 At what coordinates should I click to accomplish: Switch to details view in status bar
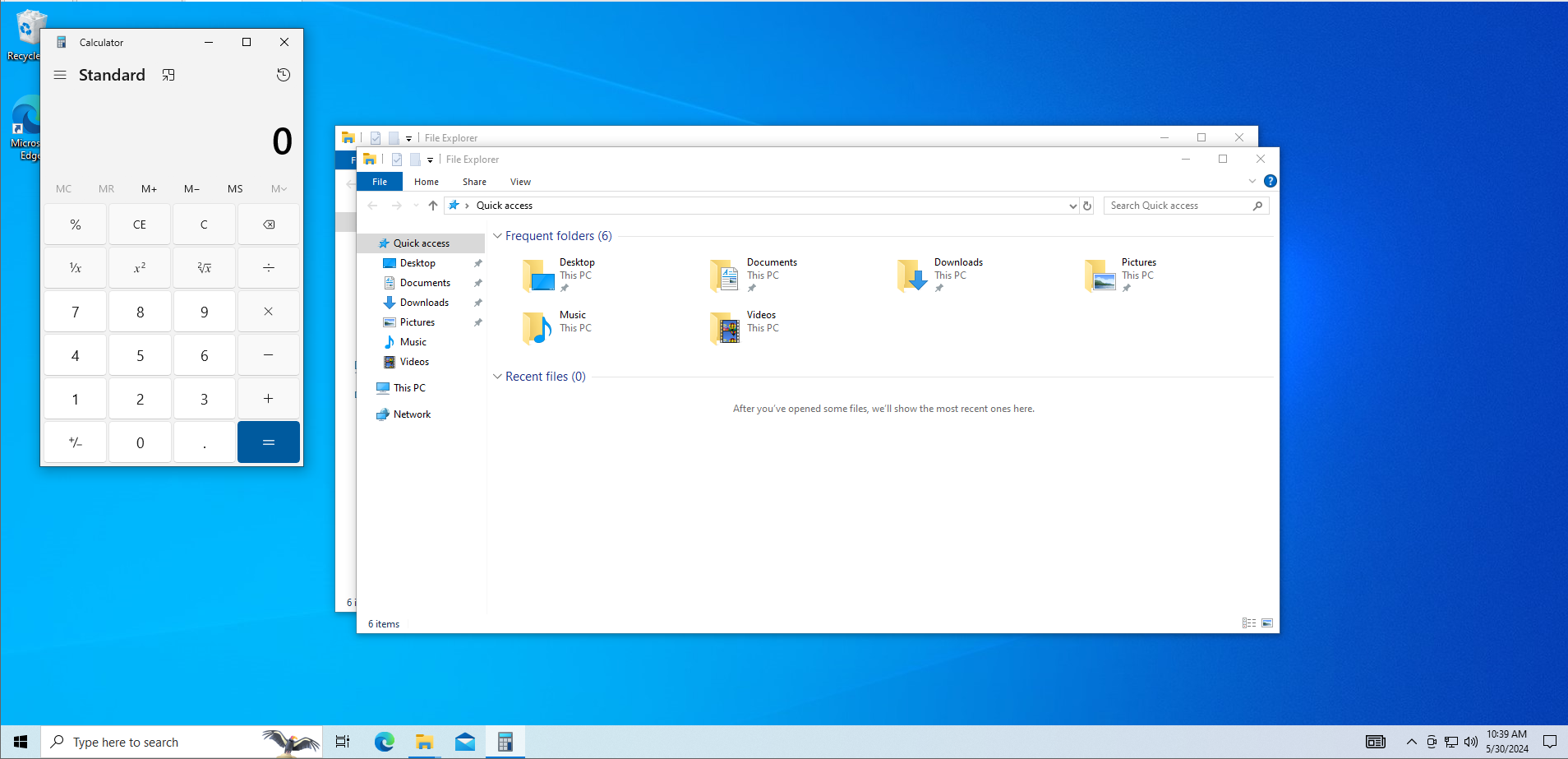(x=1249, y=623)
